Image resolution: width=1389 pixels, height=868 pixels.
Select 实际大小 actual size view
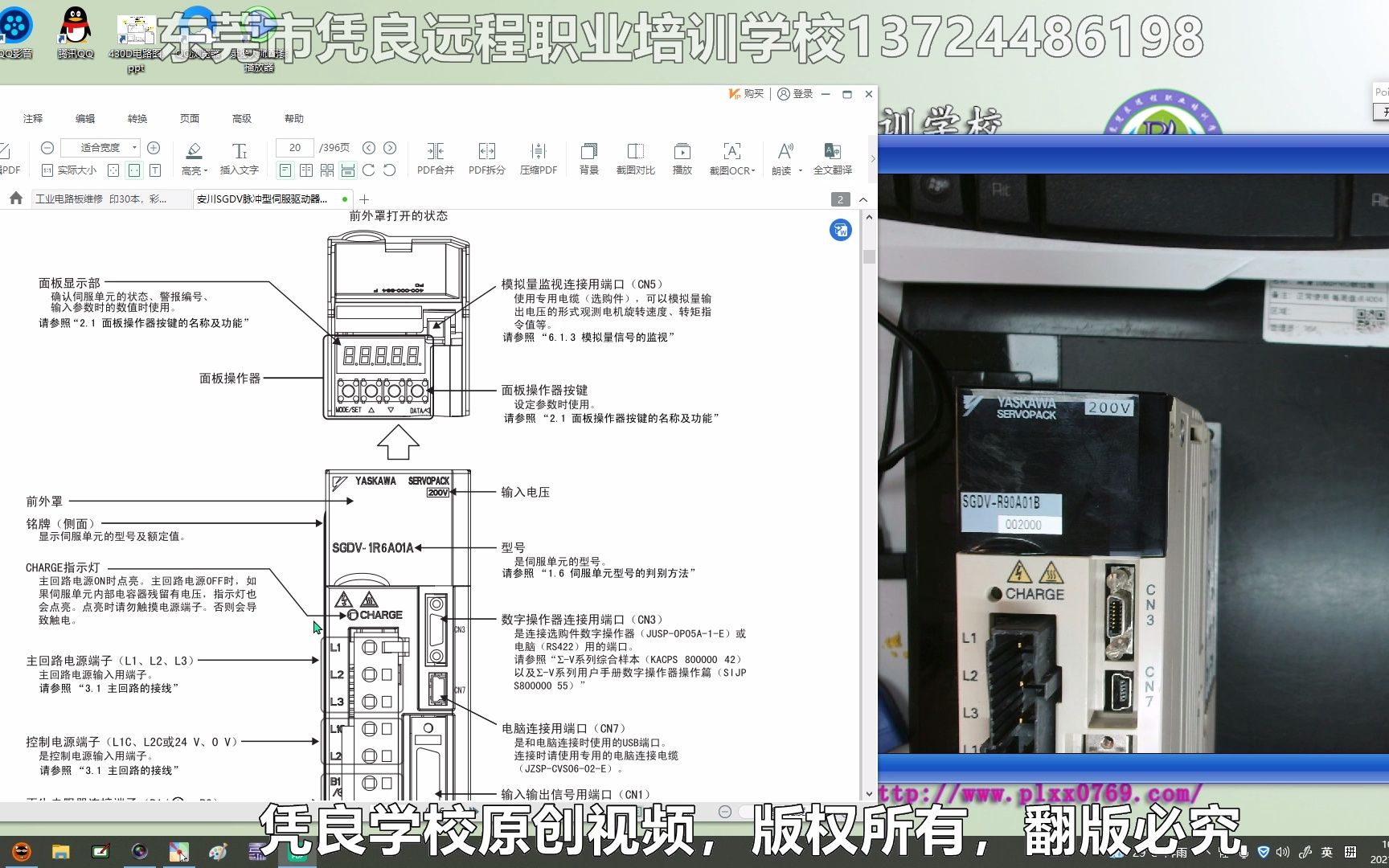[x=69, y=170]
